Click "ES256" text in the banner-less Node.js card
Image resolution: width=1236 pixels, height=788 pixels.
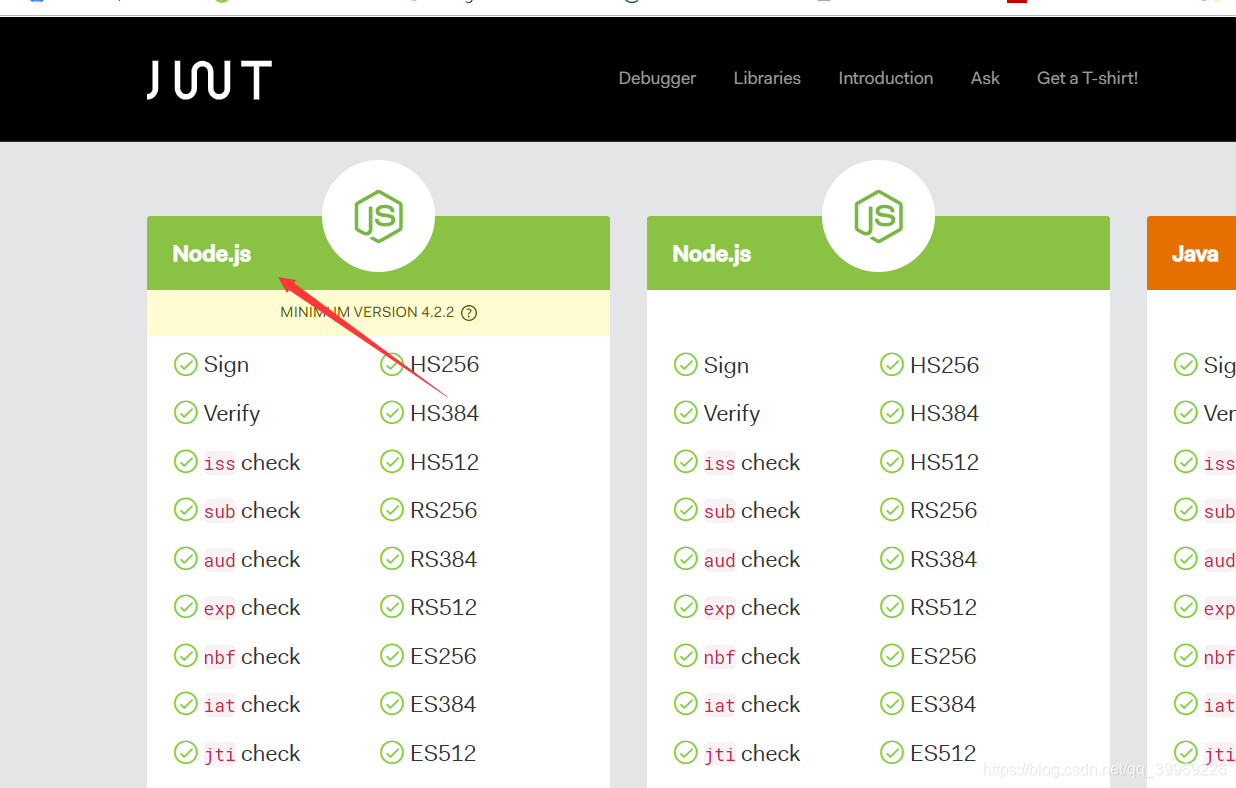click(943, 656)
